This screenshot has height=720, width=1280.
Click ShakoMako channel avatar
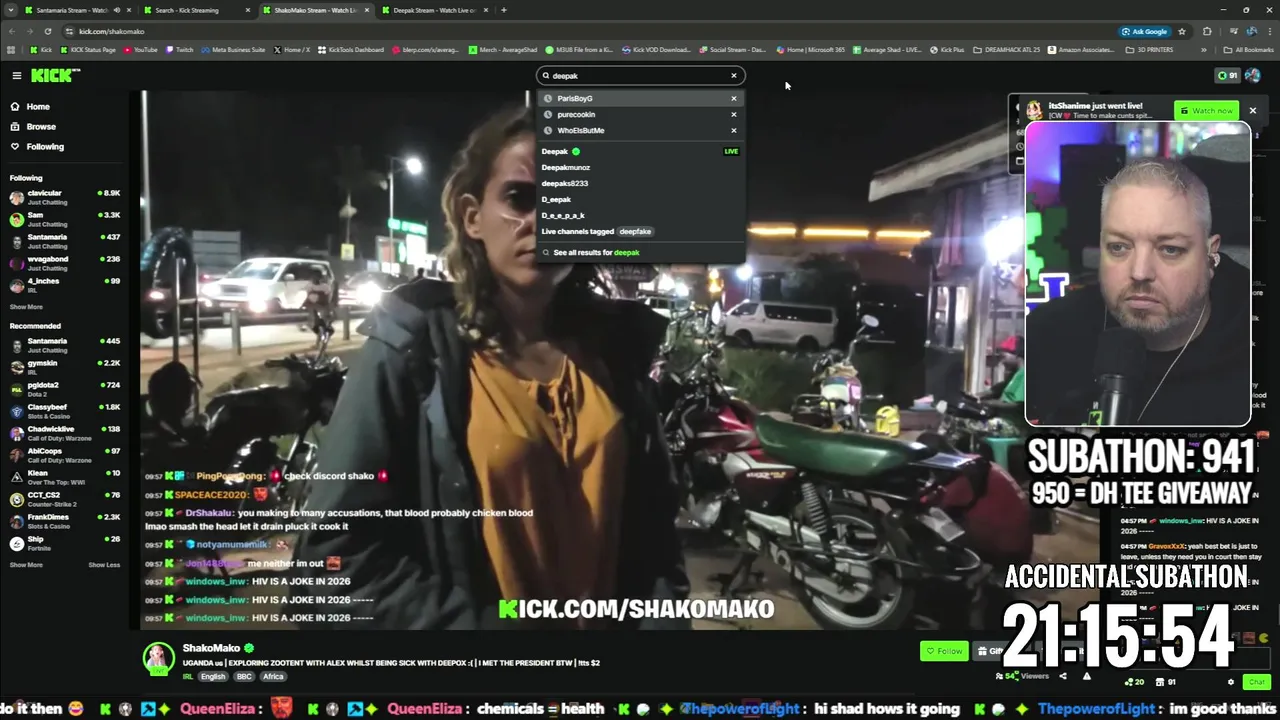158,657
